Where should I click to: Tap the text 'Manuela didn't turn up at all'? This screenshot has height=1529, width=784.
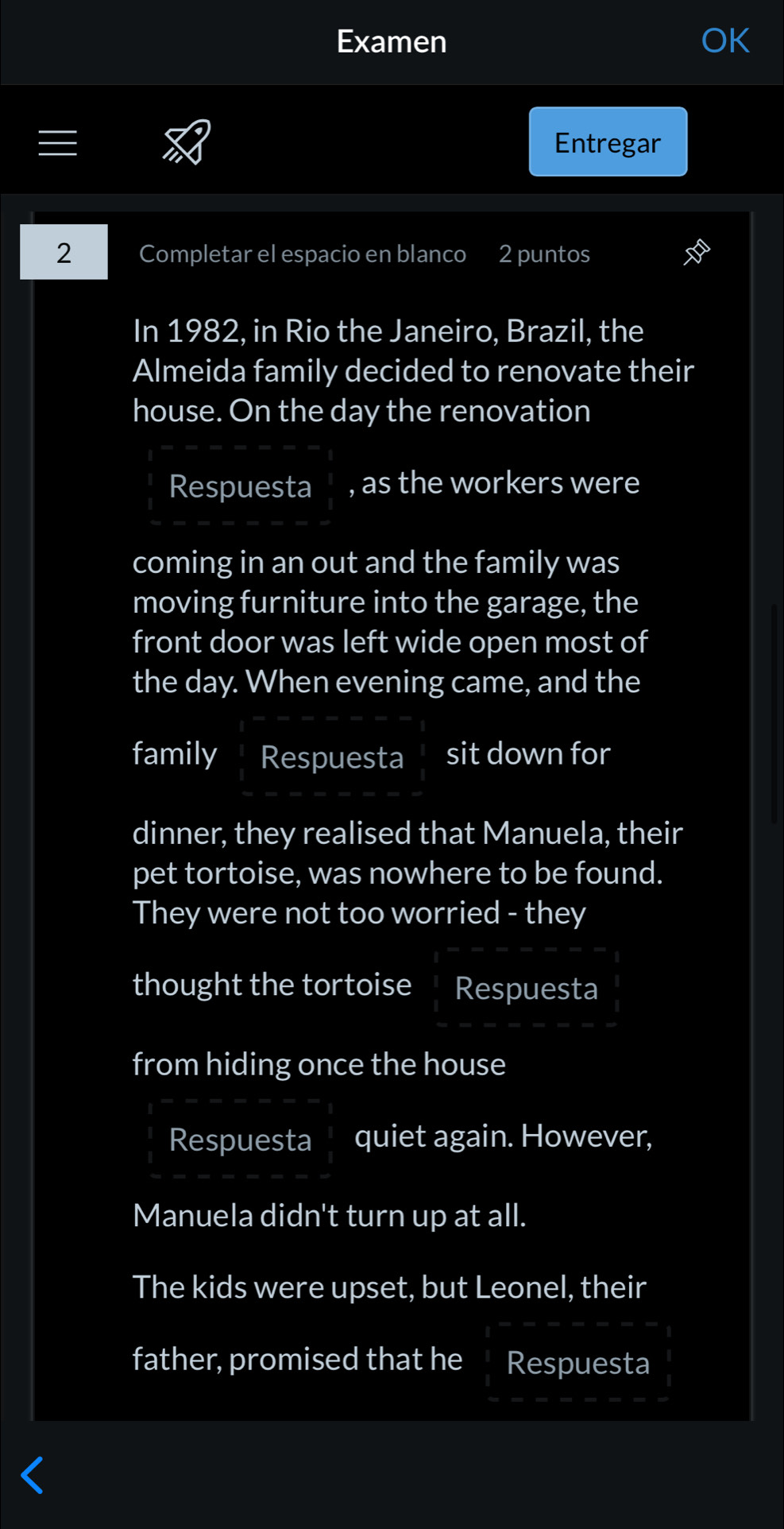click(x=329, y=1215)
